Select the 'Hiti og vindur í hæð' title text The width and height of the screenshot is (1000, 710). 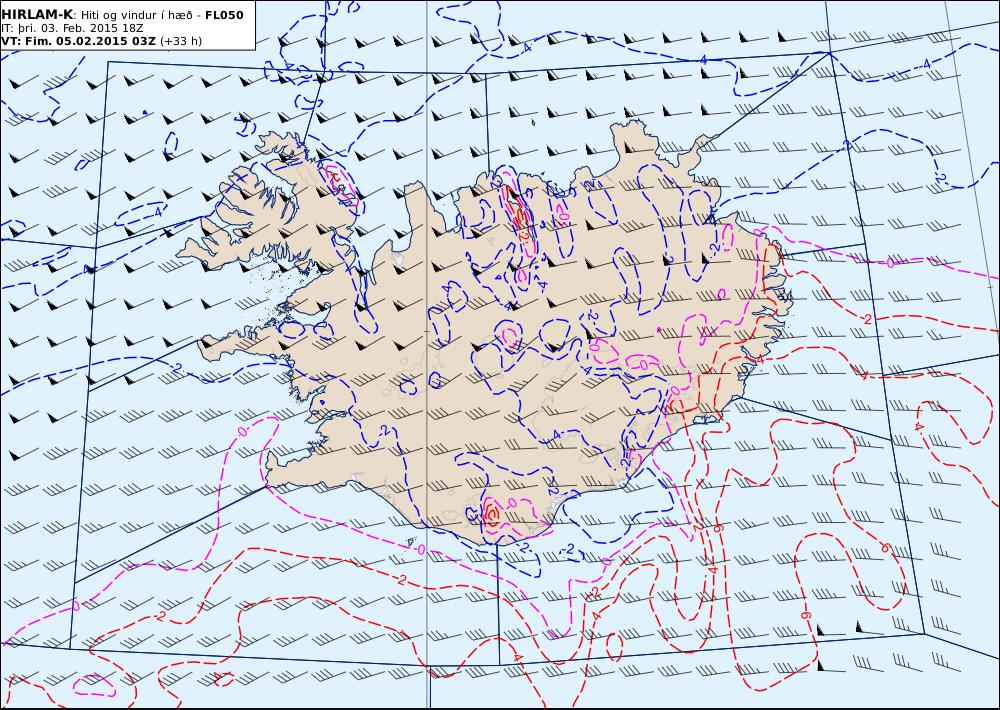[136, 15]
